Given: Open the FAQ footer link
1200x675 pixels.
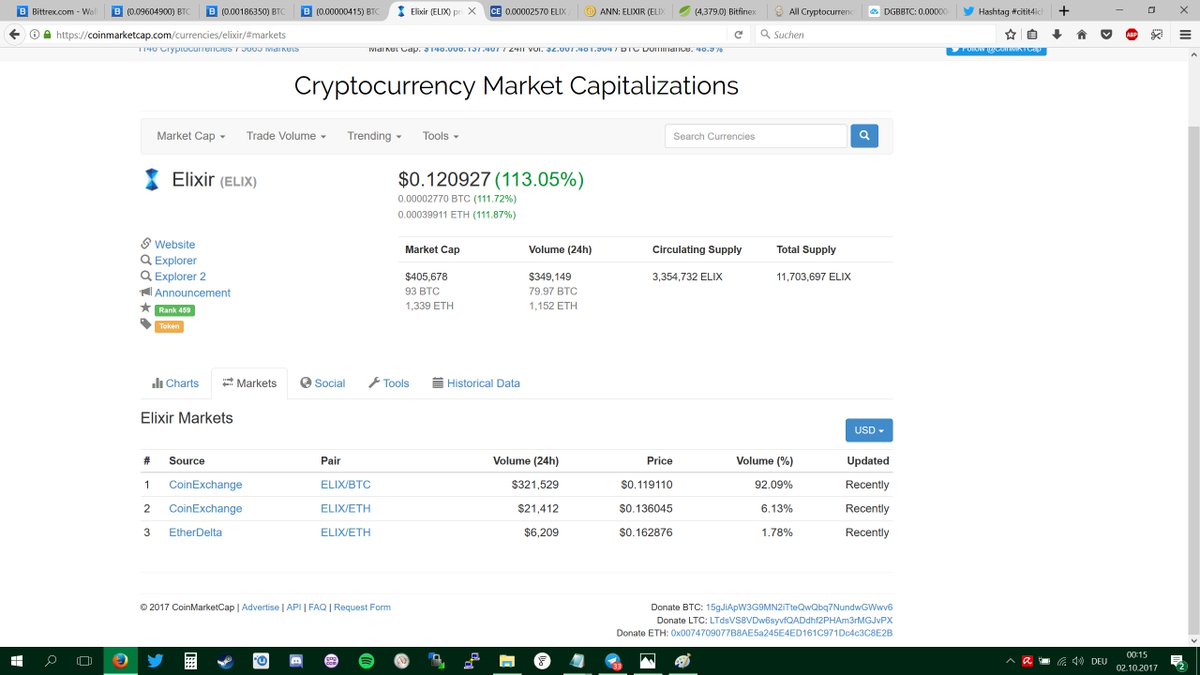Looking at the screenshot, I should (x=317, y=607).
